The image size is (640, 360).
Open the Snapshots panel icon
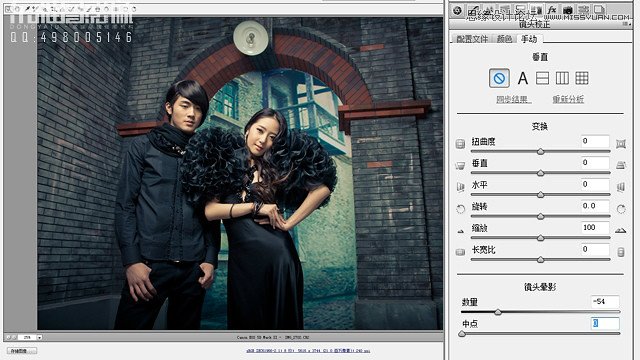tap(599, 10)
